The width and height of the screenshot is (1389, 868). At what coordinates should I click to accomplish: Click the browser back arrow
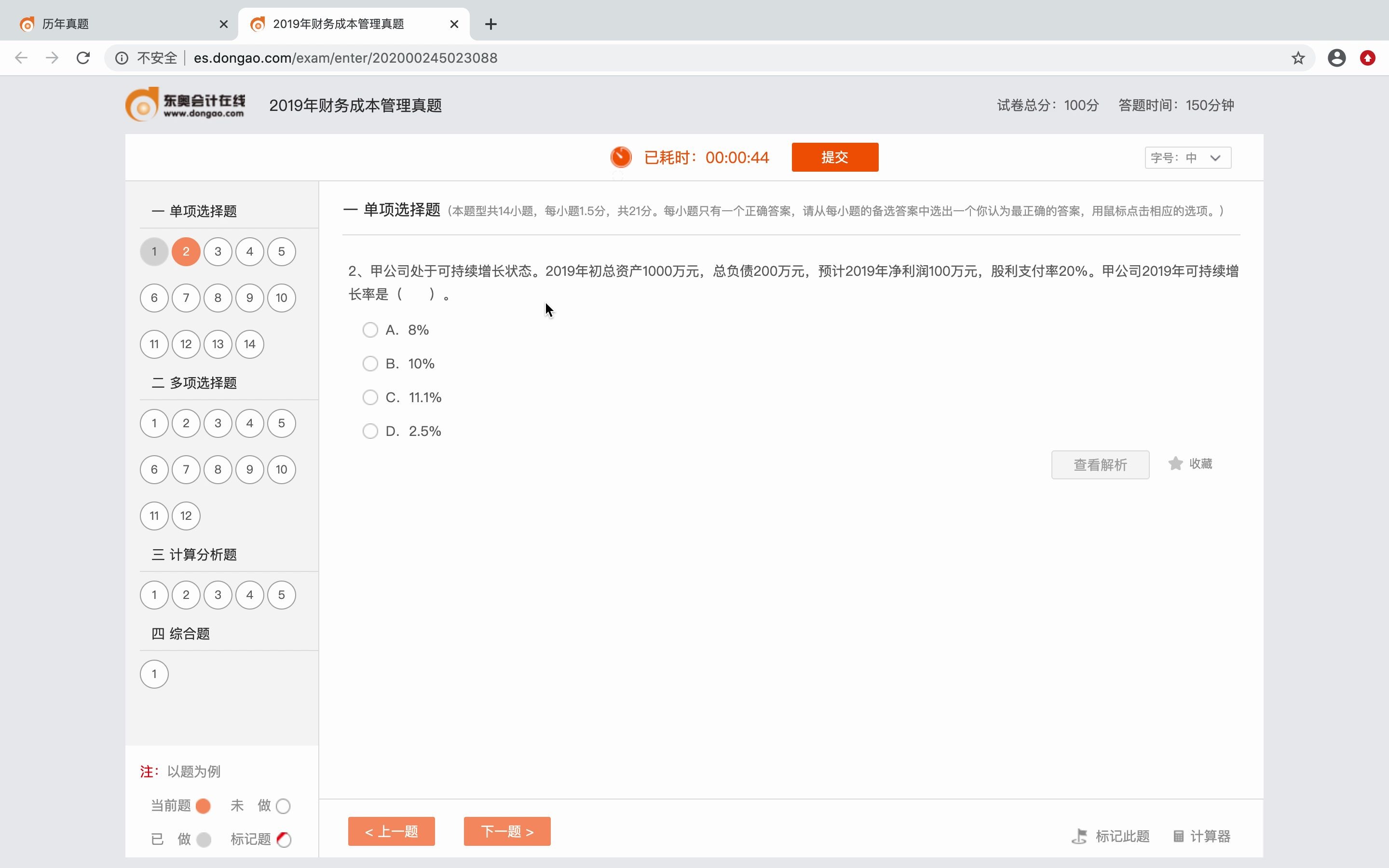pos(21,57)
